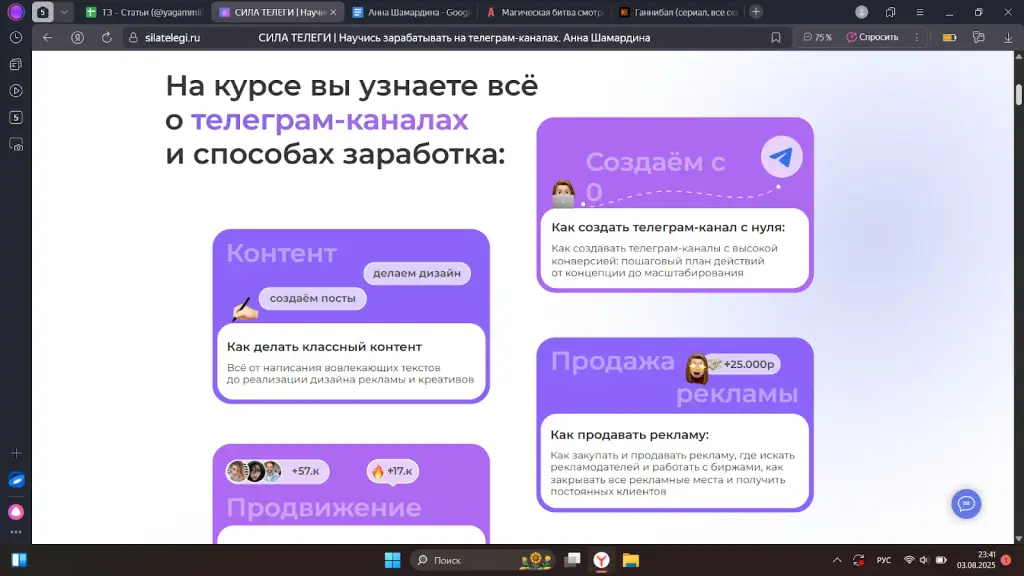Click the screenshot tool icon in left sidebar
The height and width of the screenshot is (576, 1024).
click(16, 144)
